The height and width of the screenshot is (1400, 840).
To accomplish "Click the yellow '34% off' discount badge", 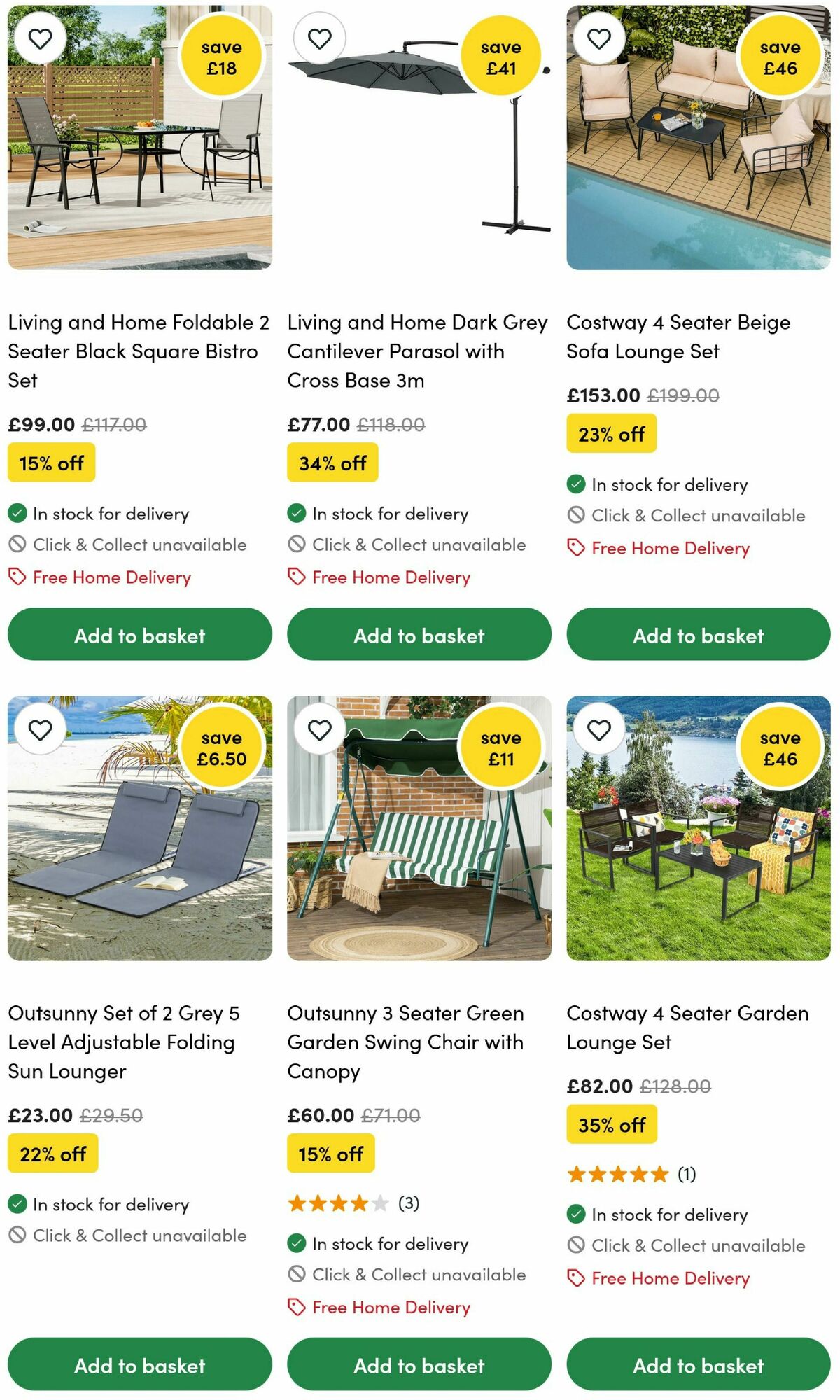I will 331,462.
